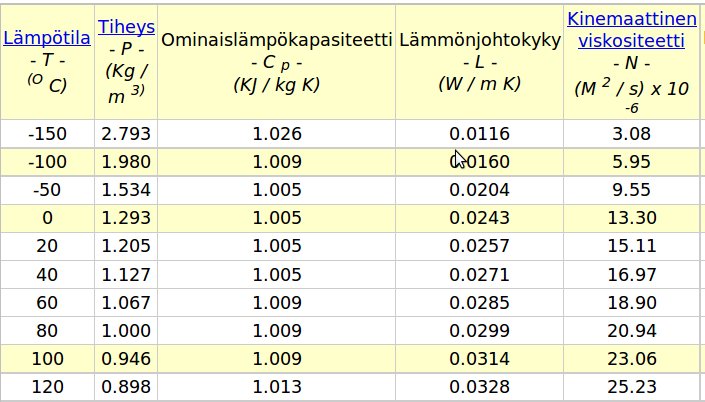Select the temperature cell -150

pos(47,133)
